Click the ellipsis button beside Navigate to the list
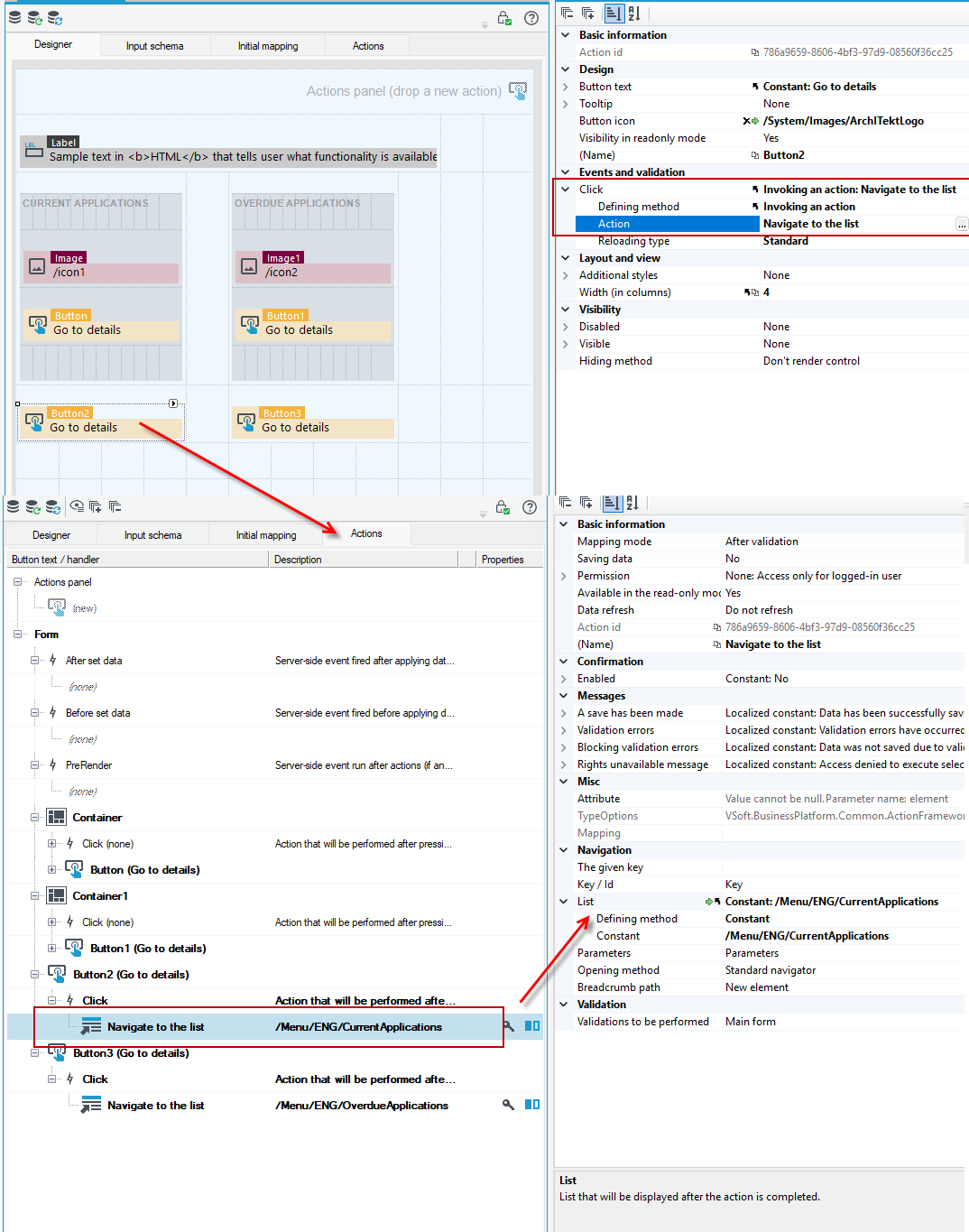Viewport: 969px width, 1232px height. [x=962, y=224]
